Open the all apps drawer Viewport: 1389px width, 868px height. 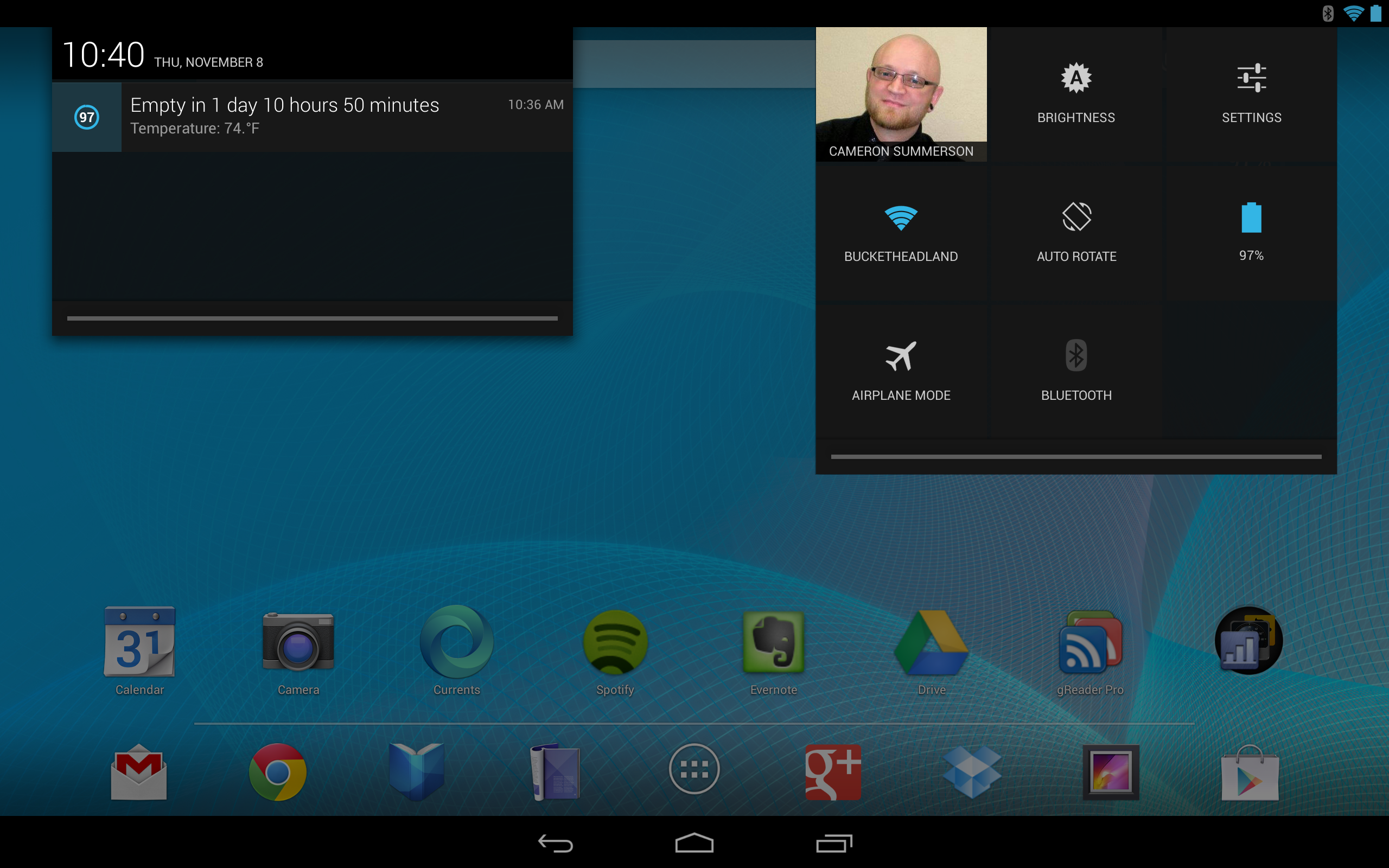pos(694,769)
